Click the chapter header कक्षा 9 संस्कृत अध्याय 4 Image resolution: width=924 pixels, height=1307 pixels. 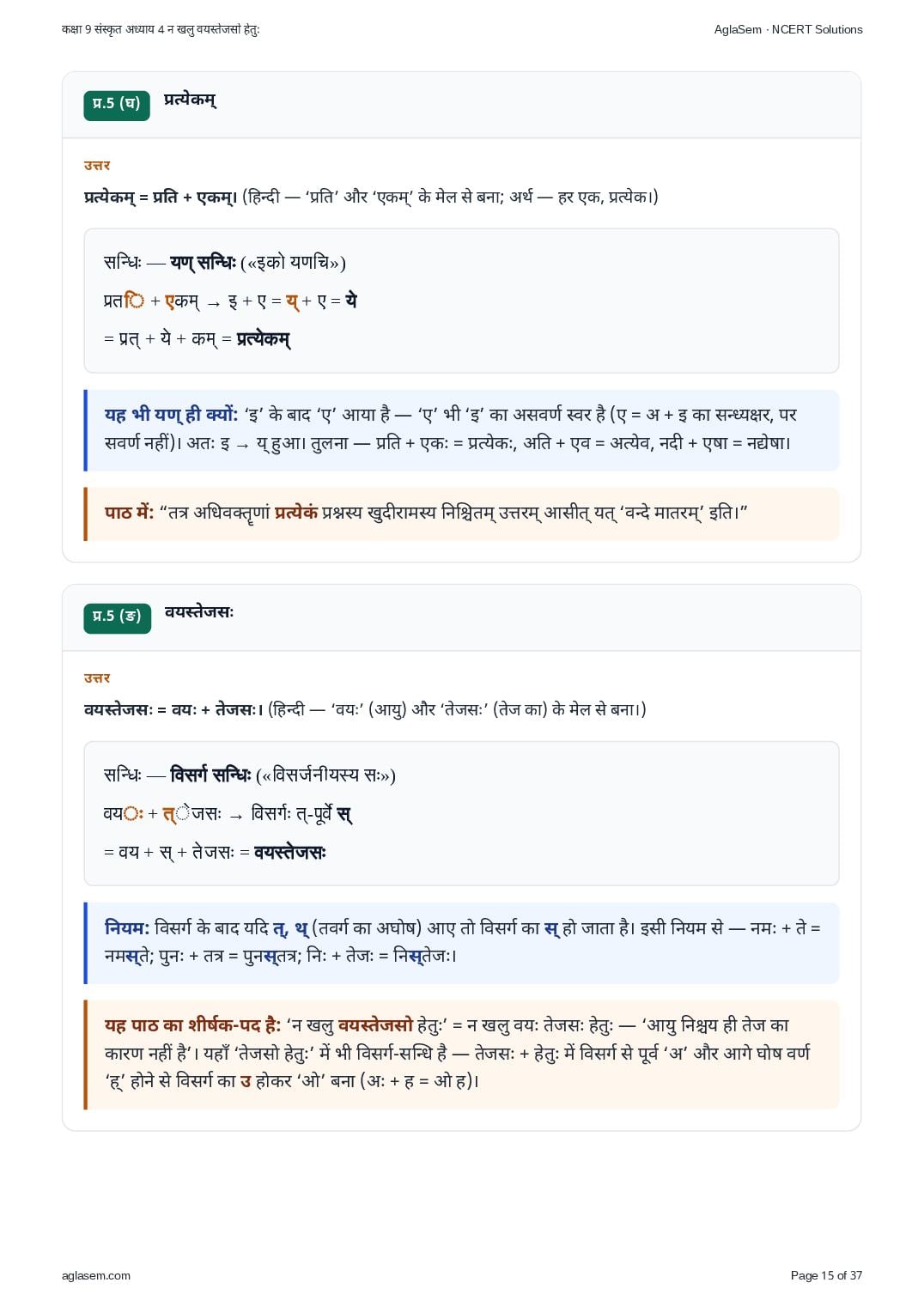[x=161, y=29]
